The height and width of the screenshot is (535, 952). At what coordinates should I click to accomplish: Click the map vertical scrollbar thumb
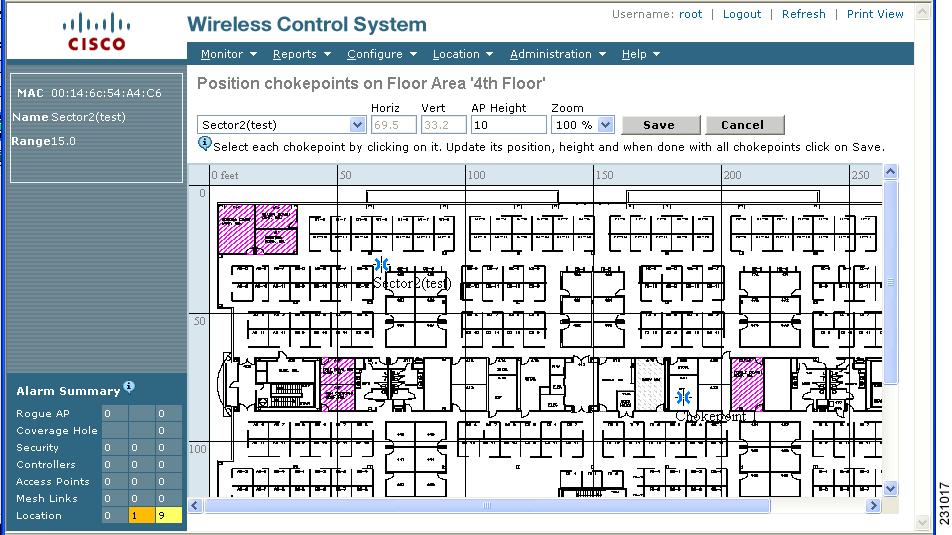[890, 282]
